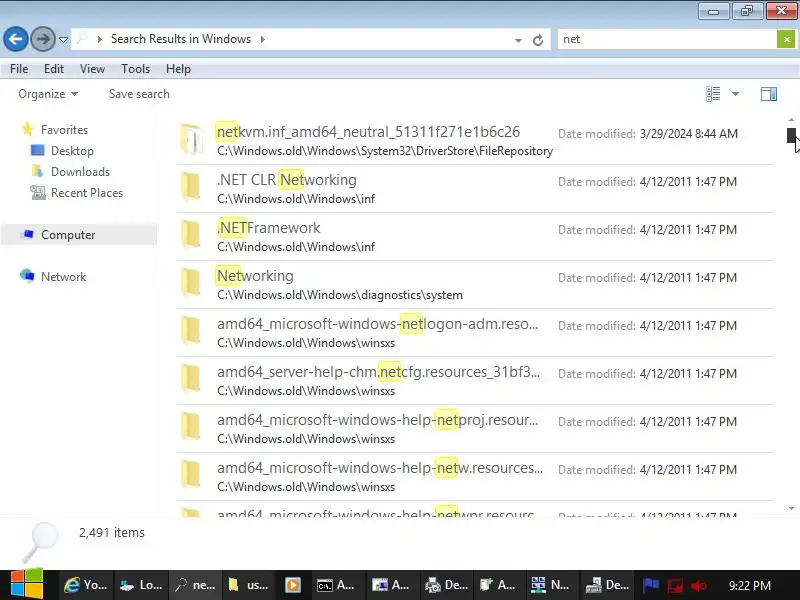Open the recent pages dropdown arrow
This screenshot has width=800, height=600.
coord(63,40)
